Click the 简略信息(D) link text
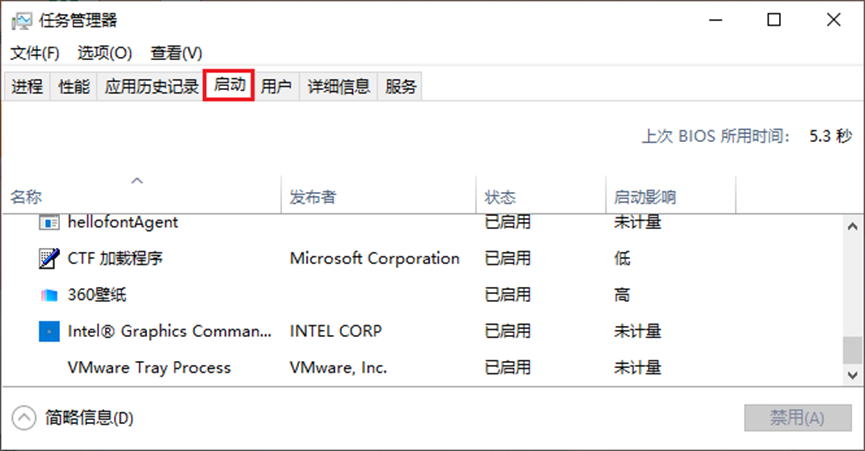The width and height of the screenshot is (865, 451). [x=89, y=418]
